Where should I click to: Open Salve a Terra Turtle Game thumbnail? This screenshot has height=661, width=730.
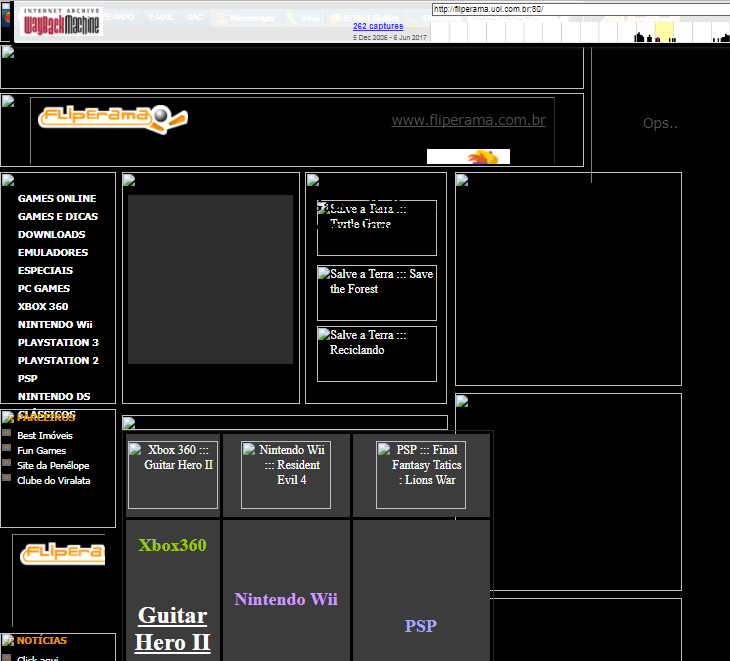click(377, 228)
